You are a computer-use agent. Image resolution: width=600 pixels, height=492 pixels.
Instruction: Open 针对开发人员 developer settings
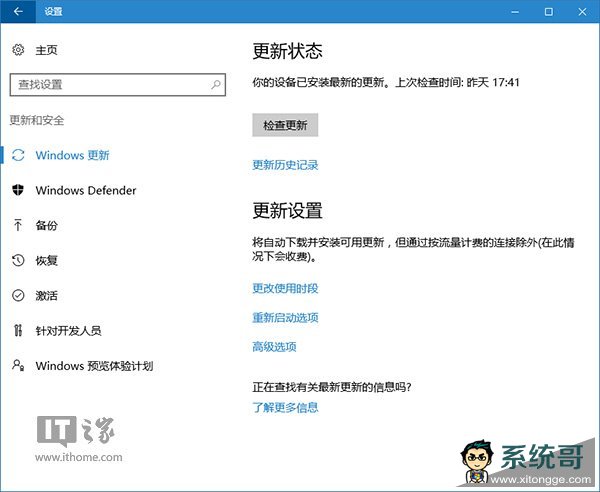68,331
